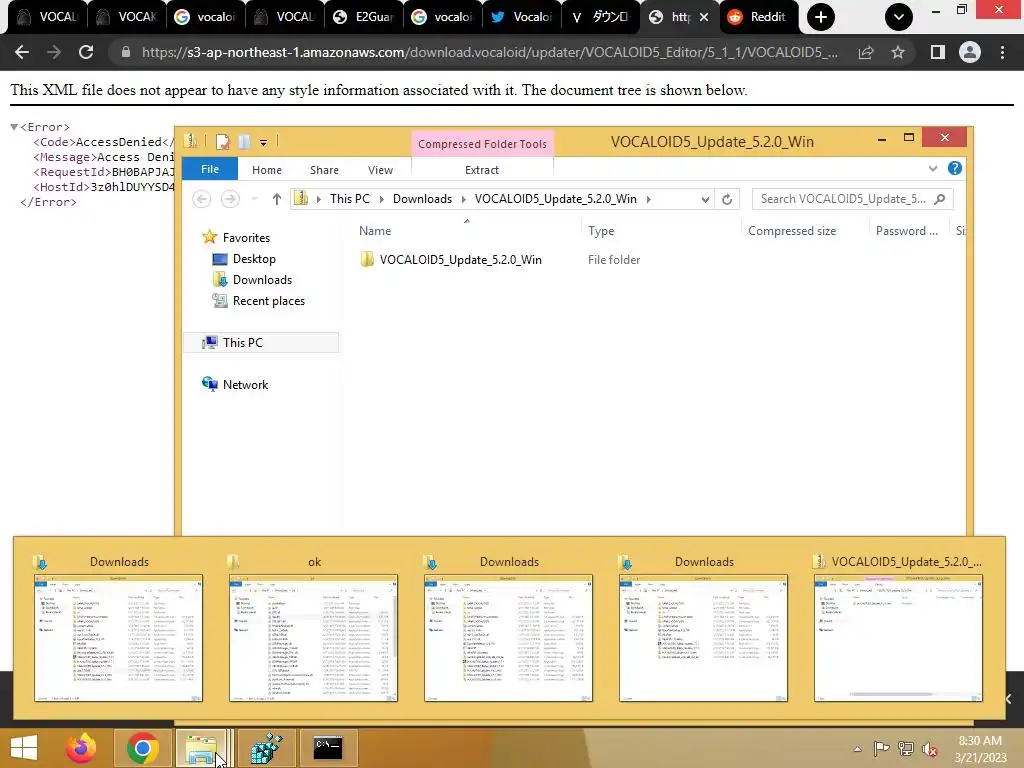Select Network in navigation pane
Image resolution: width=1024 pixels, height=768 pixels.
click(245, 385)
